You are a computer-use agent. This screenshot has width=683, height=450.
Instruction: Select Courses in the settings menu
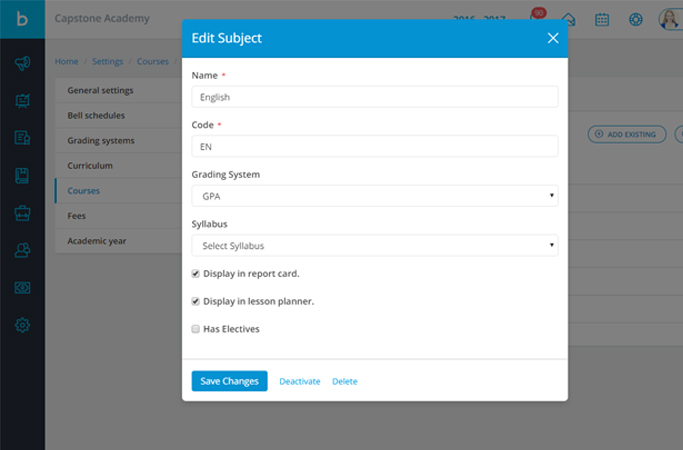[x=118, y=191]
